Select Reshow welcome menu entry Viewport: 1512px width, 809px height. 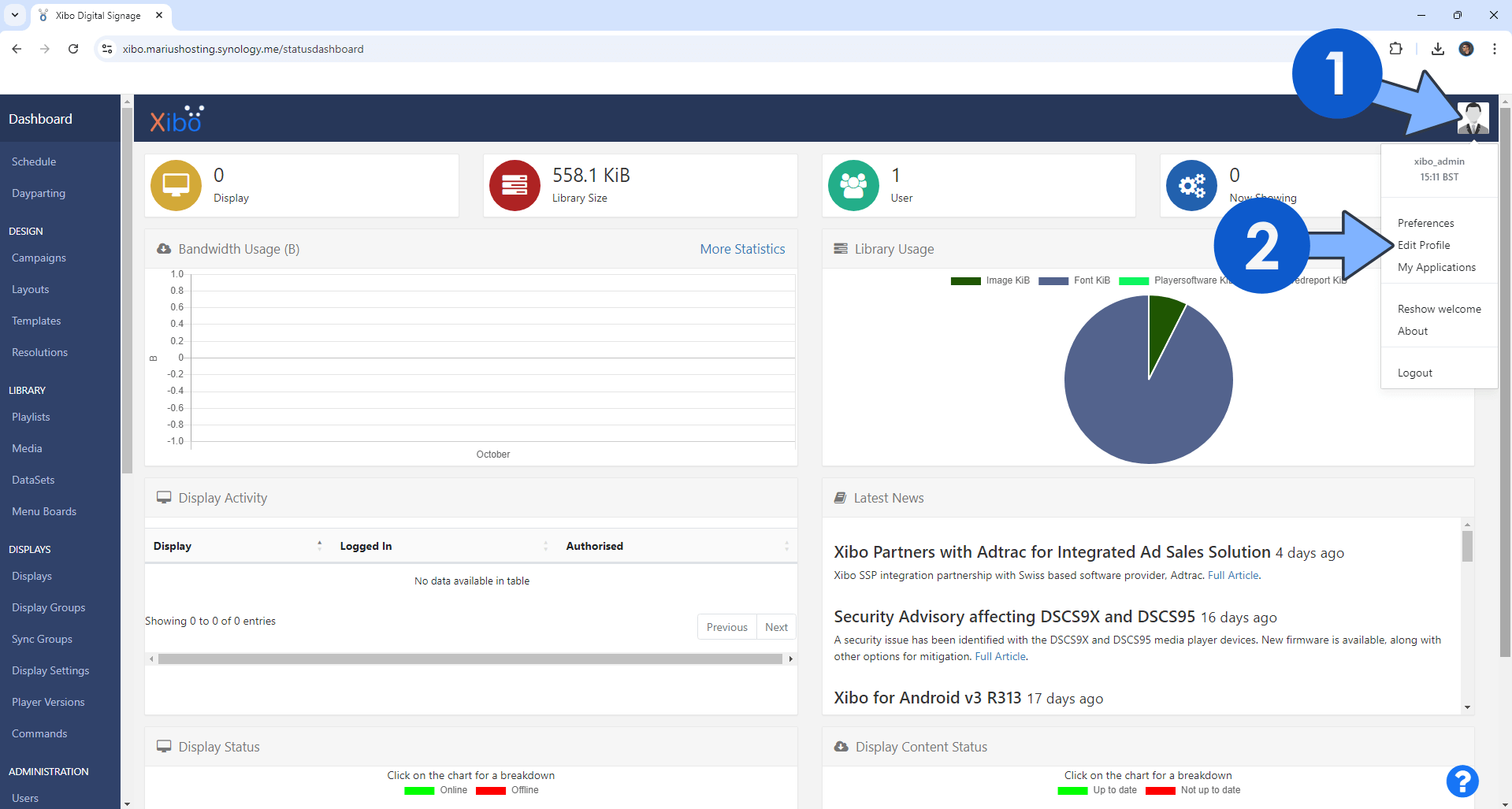1439,309
